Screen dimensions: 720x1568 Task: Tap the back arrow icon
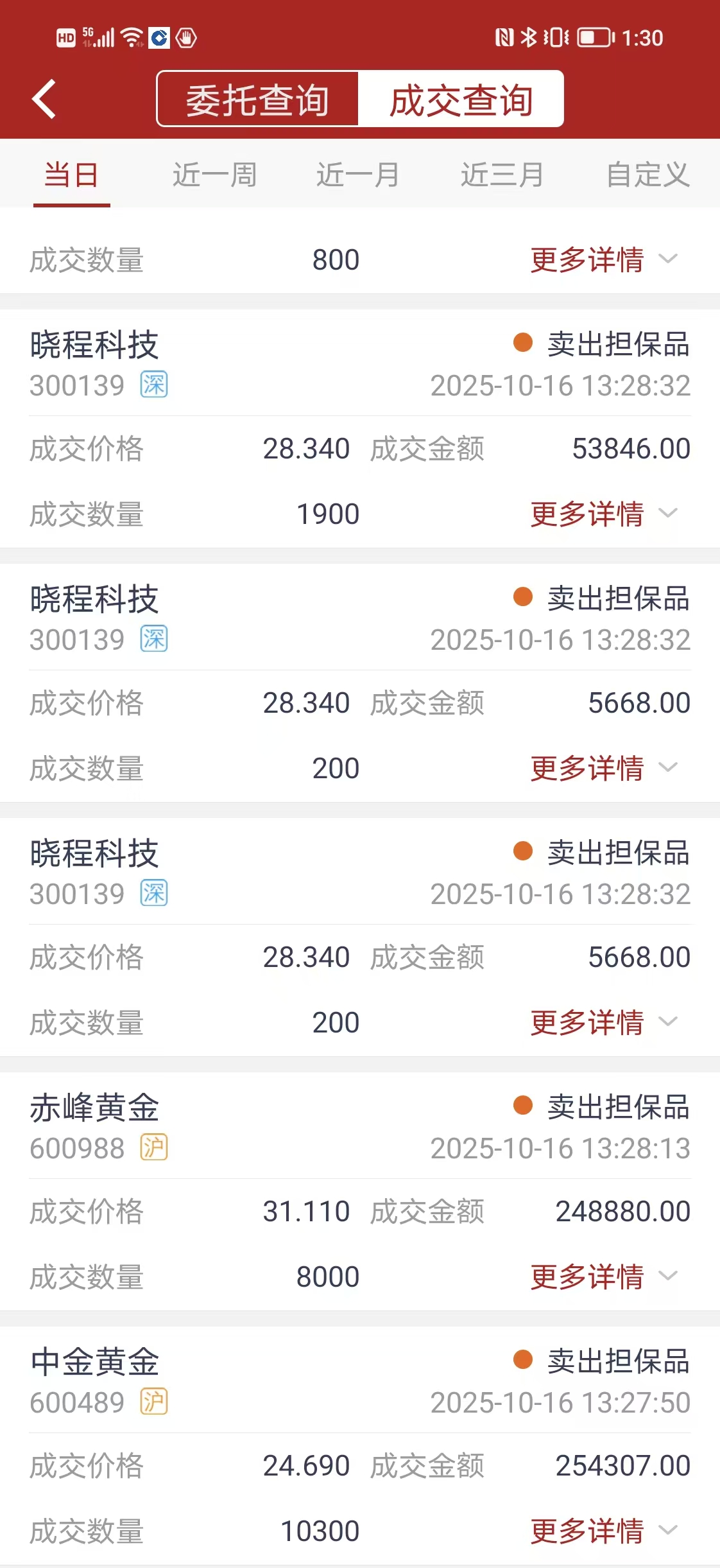click(x=44, y=99)
